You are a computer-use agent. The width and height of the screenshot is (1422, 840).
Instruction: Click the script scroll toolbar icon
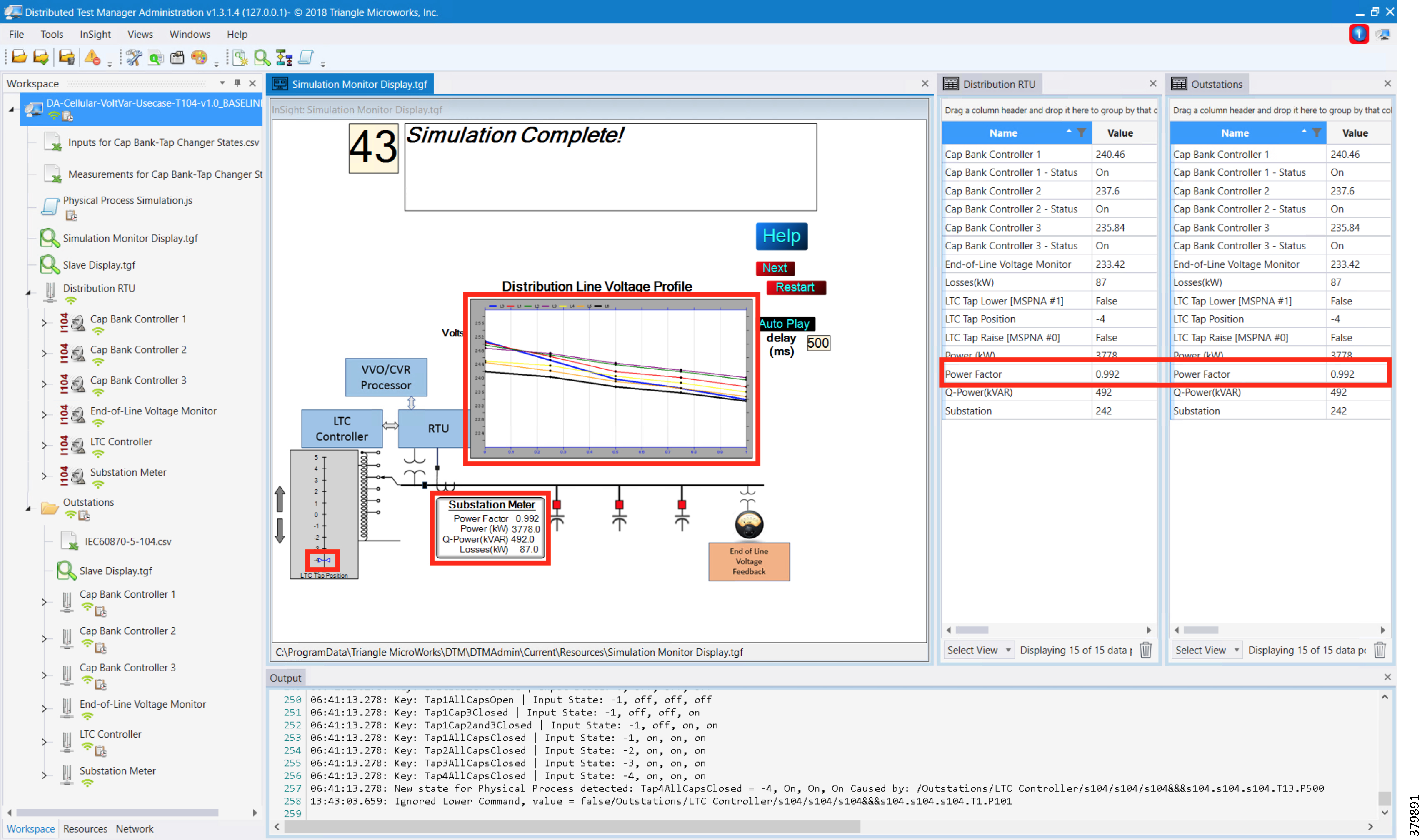pyautogui.click(x=306, y=57)
